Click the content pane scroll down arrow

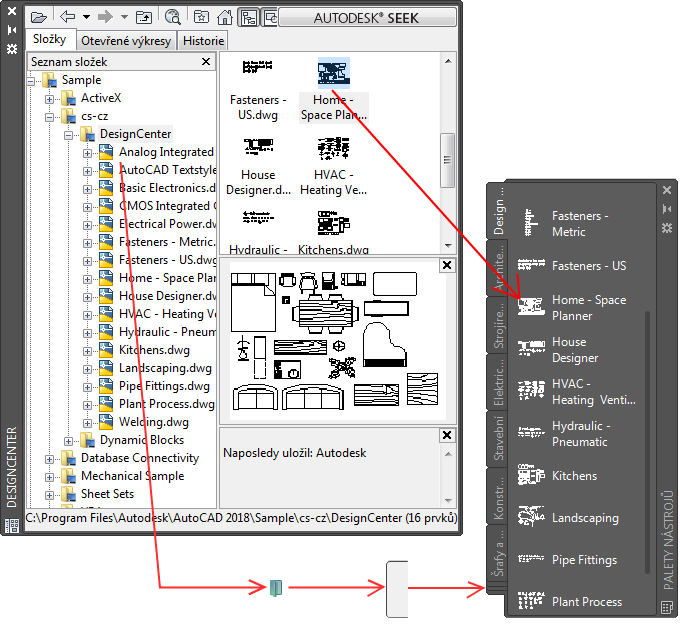[448, 246]
